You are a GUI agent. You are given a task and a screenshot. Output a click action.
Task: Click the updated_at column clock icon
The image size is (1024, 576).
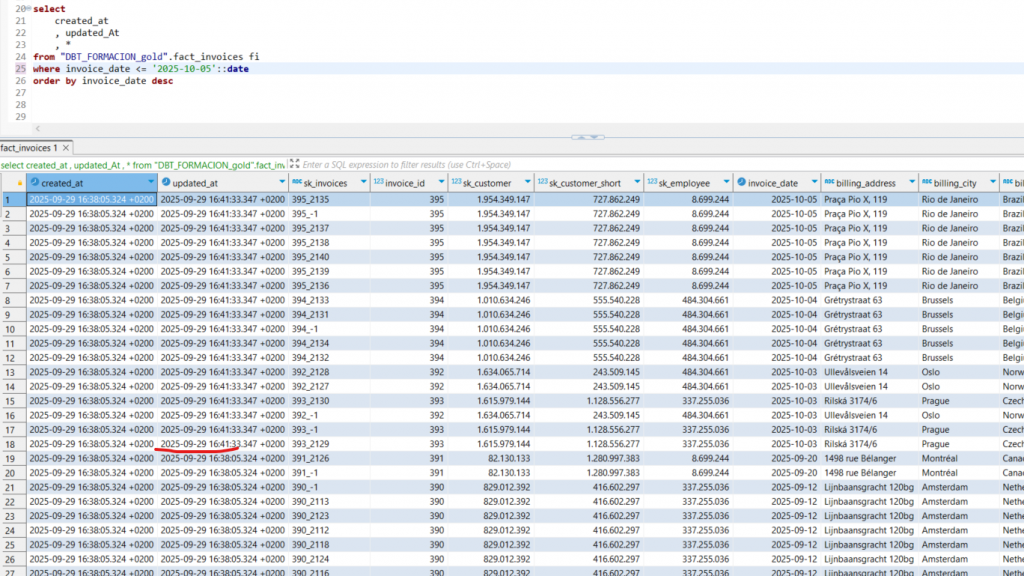click(x=166, y=183)
